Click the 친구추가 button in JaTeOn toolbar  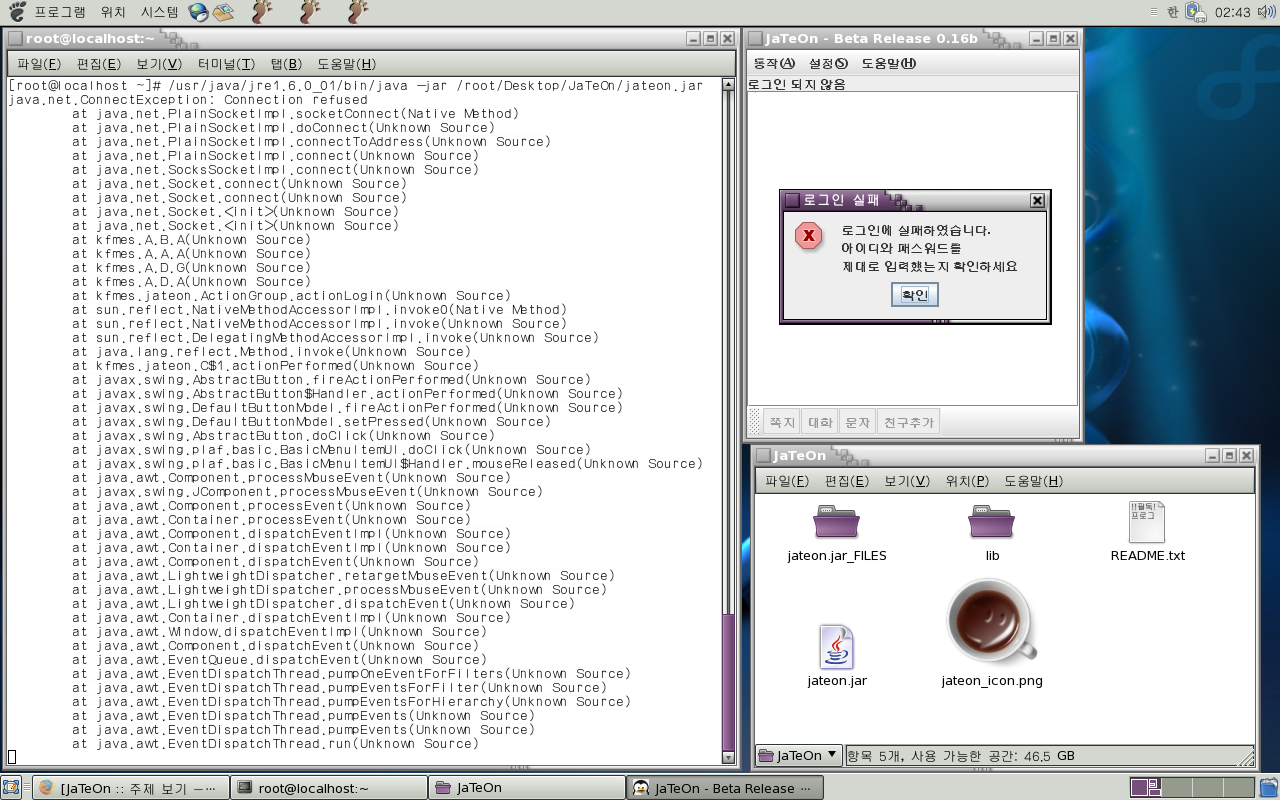[x=908, y=422]
